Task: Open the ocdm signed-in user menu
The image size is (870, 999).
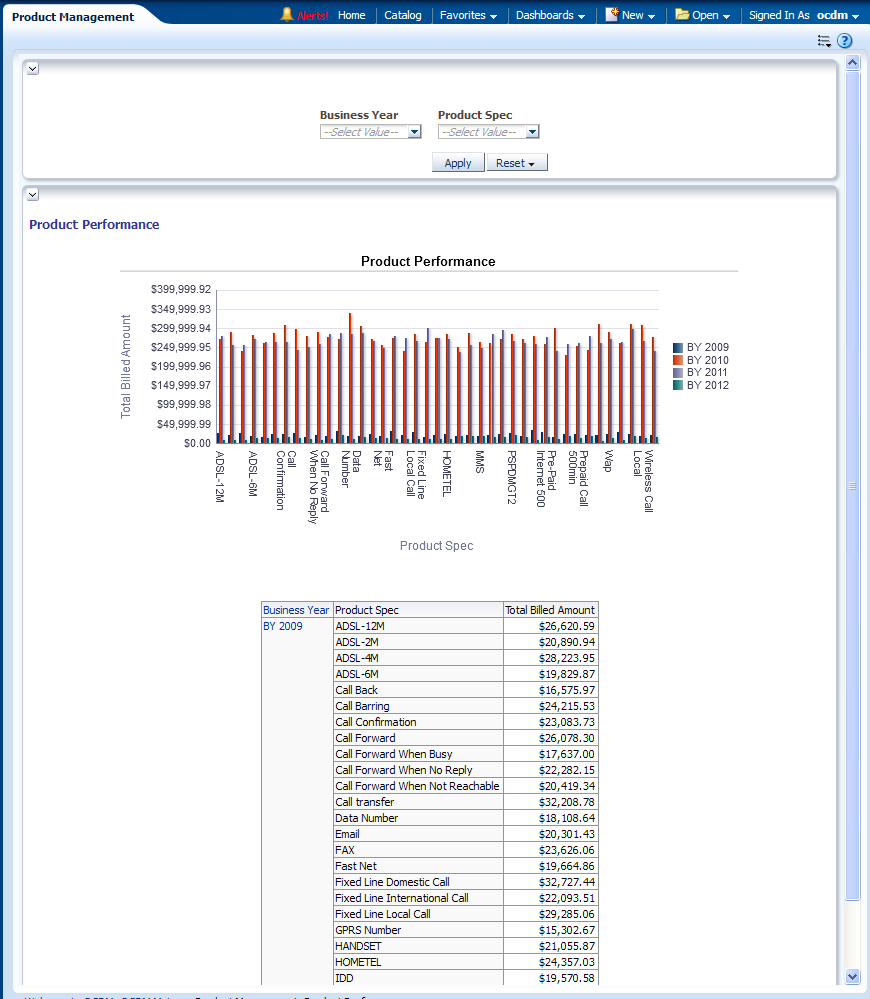Action: (x=837, y=15)
